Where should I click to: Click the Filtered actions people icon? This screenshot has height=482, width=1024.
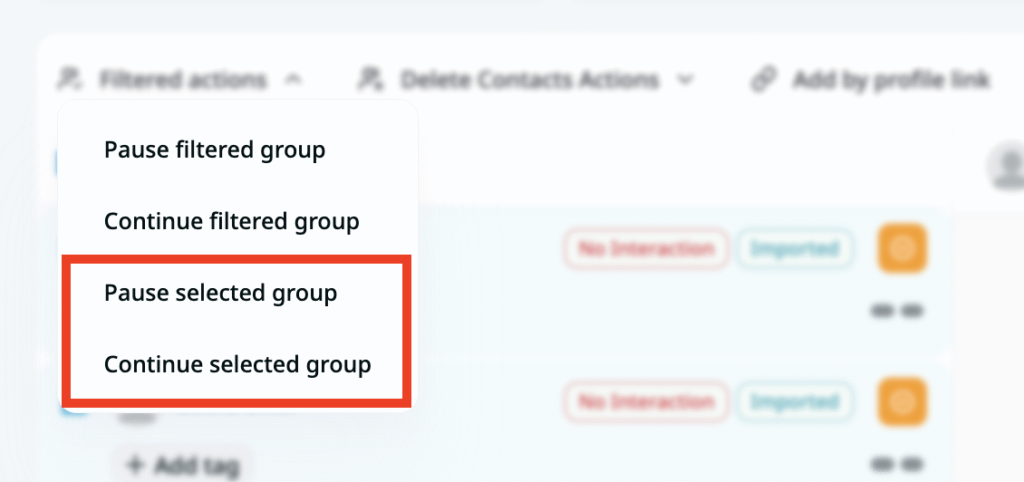[x=69, y=79]
